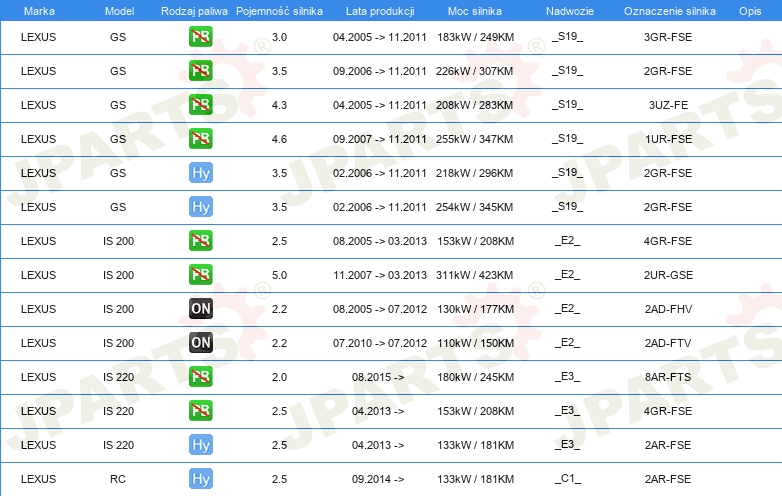The image size is (782, 496).
Task: Click the Oznaczenie silnika column header
Action: click(x=669, y=11)
